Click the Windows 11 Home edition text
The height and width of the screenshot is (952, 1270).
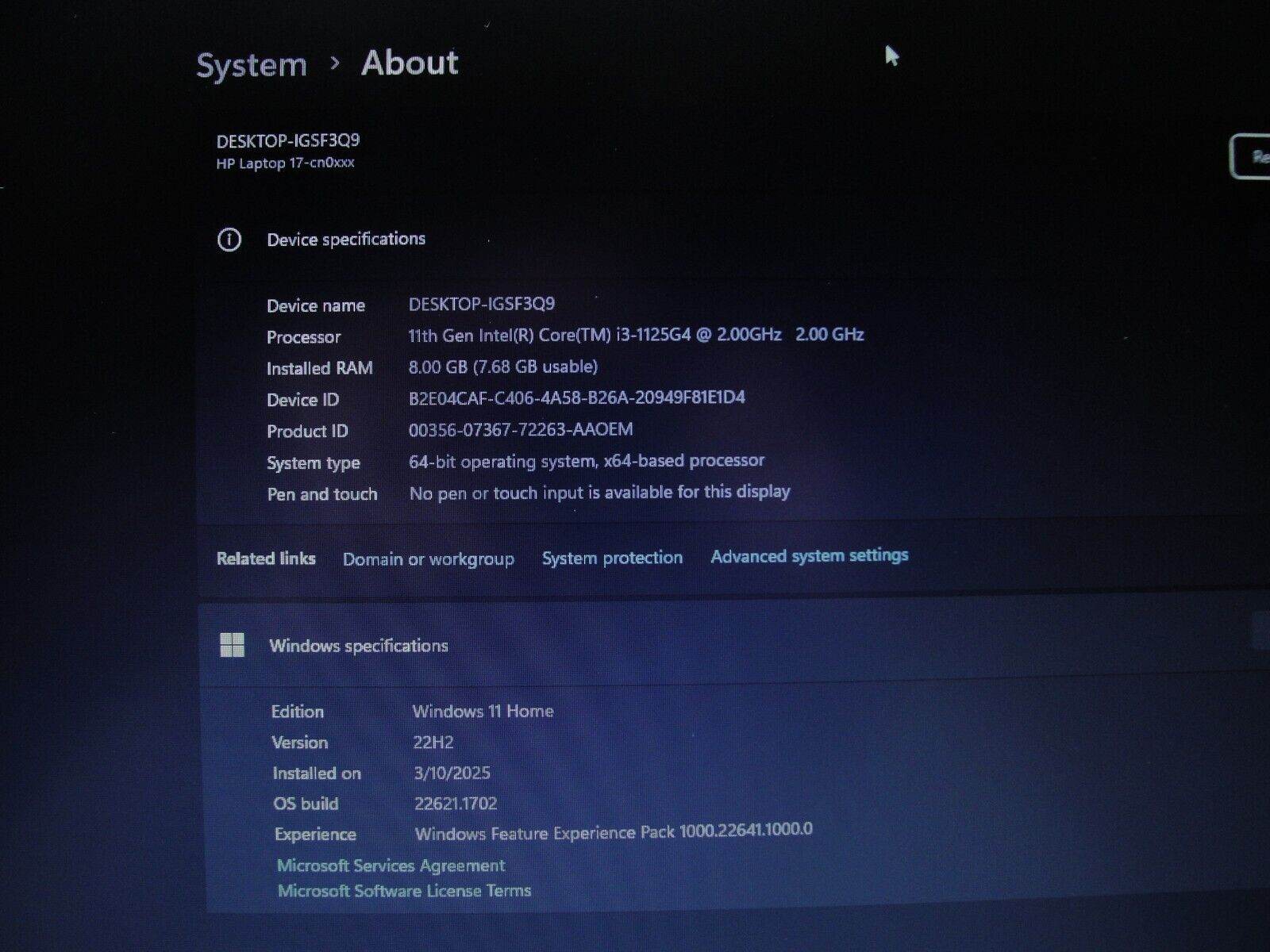point(483,711)
